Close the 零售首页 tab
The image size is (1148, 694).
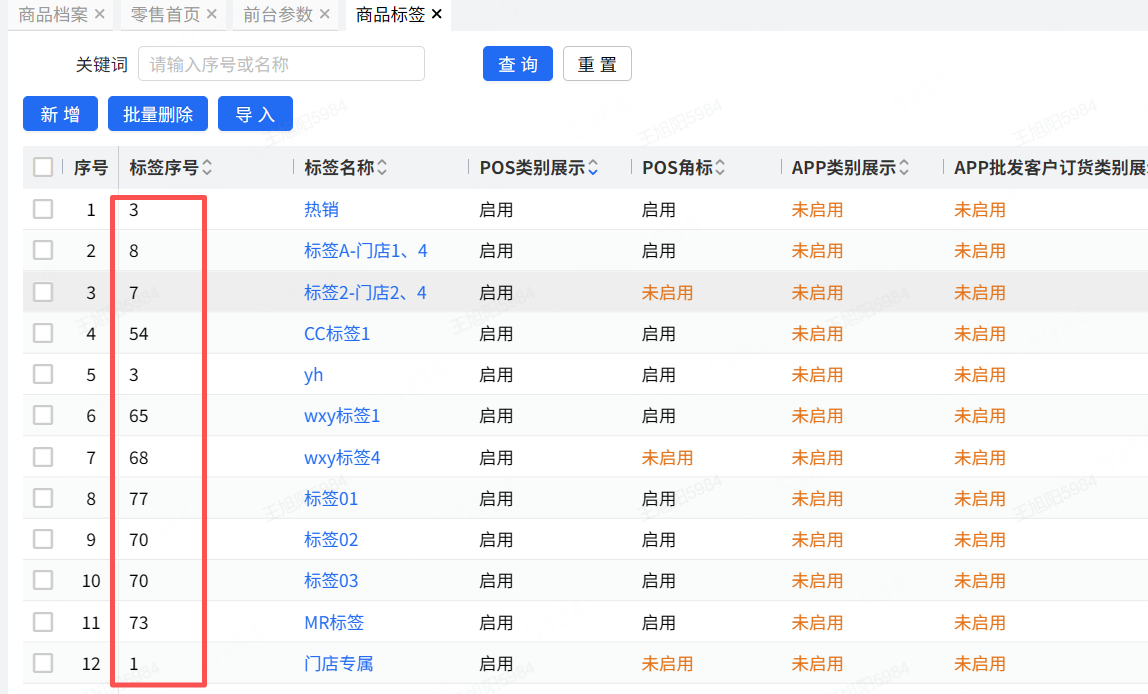point(212,14)
